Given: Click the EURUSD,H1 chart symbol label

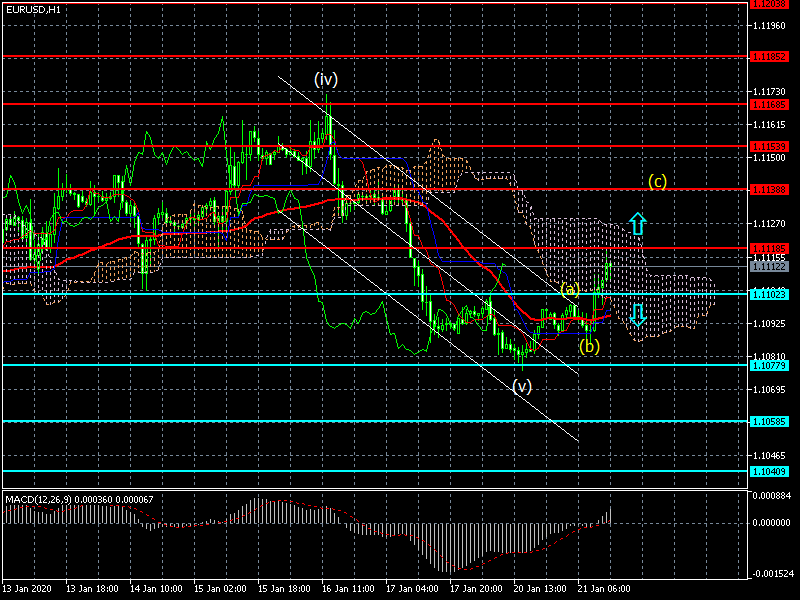Looking at the screenshot, I should tap(33, 10).
